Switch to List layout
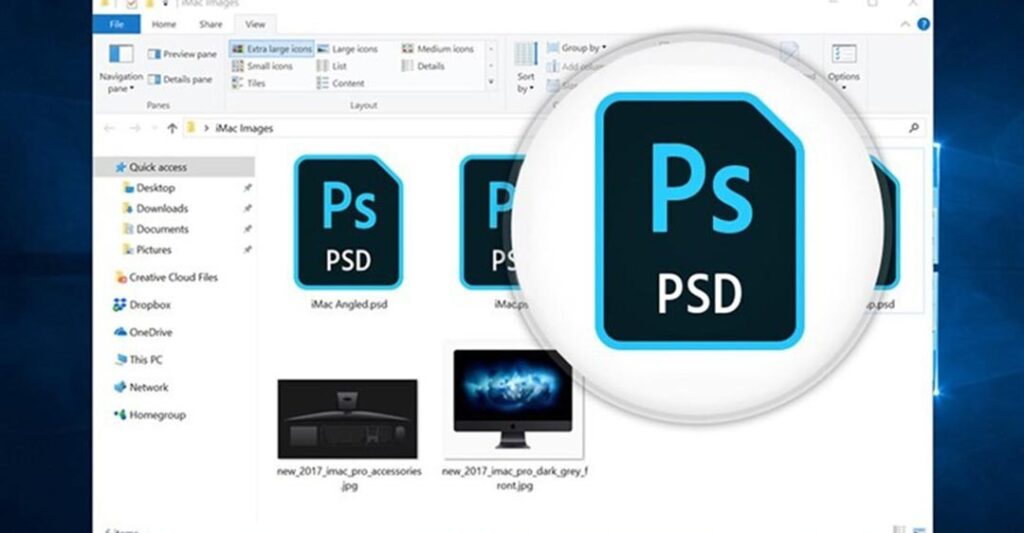Screen dimensions: 1024x533 click(x=332, y=66)
